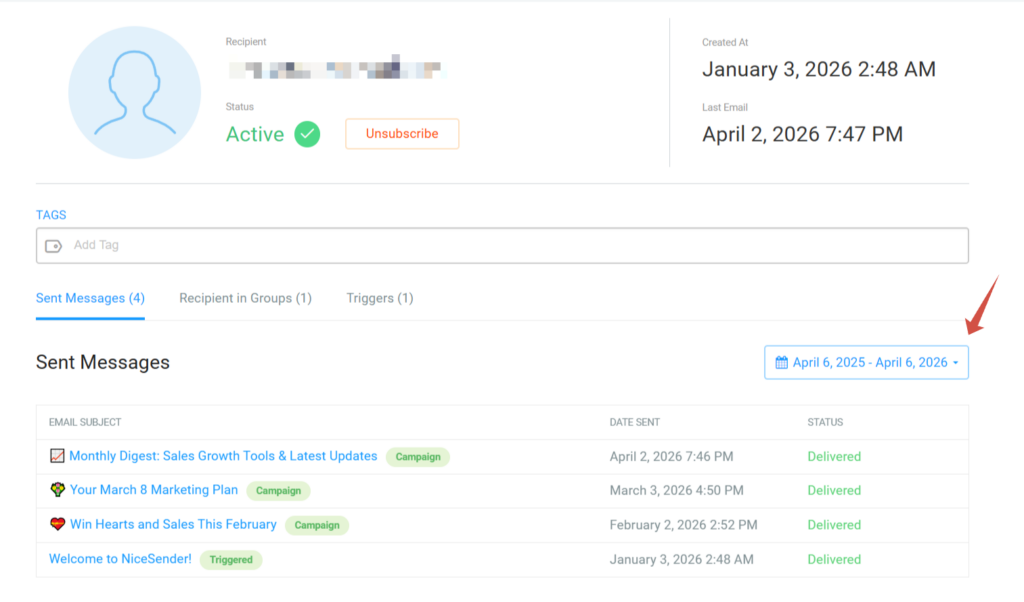Click the tag icon in the Add Tag field
The width and height of the screenshot is (1024, 602).
(53, 245)
